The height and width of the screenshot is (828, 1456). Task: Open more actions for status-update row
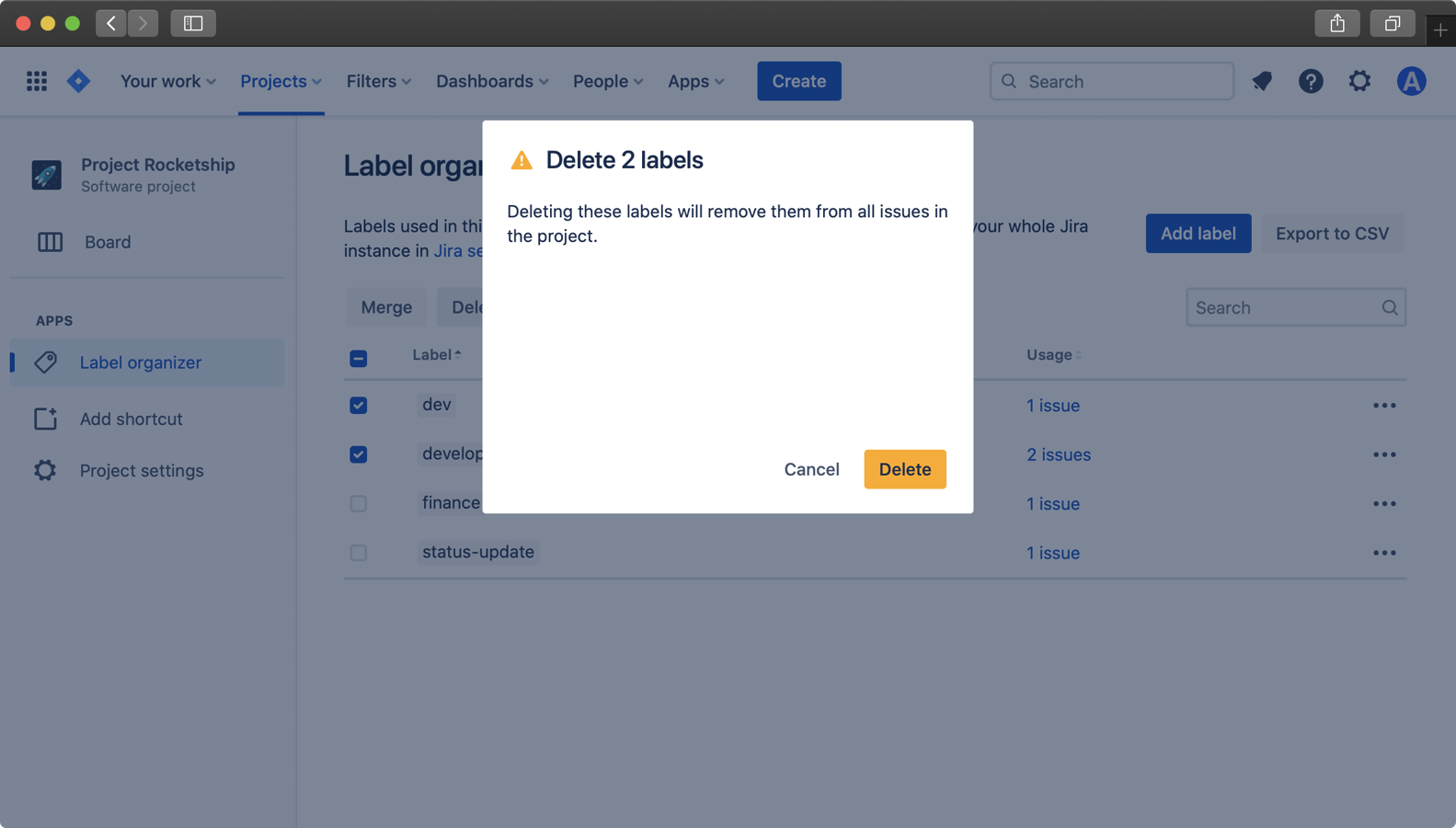tap(1384, 553)
